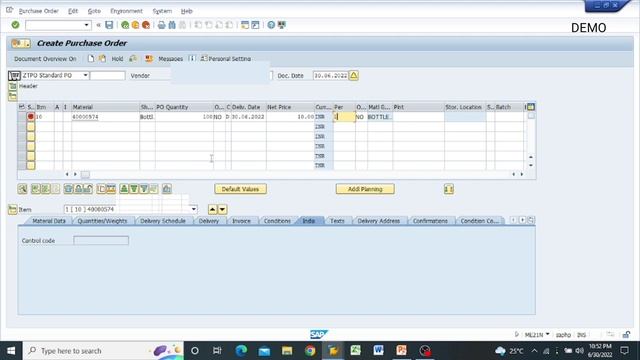Click the Create new session icon
Viewport: 640px width, 360px height.
(x=244, y=25)
